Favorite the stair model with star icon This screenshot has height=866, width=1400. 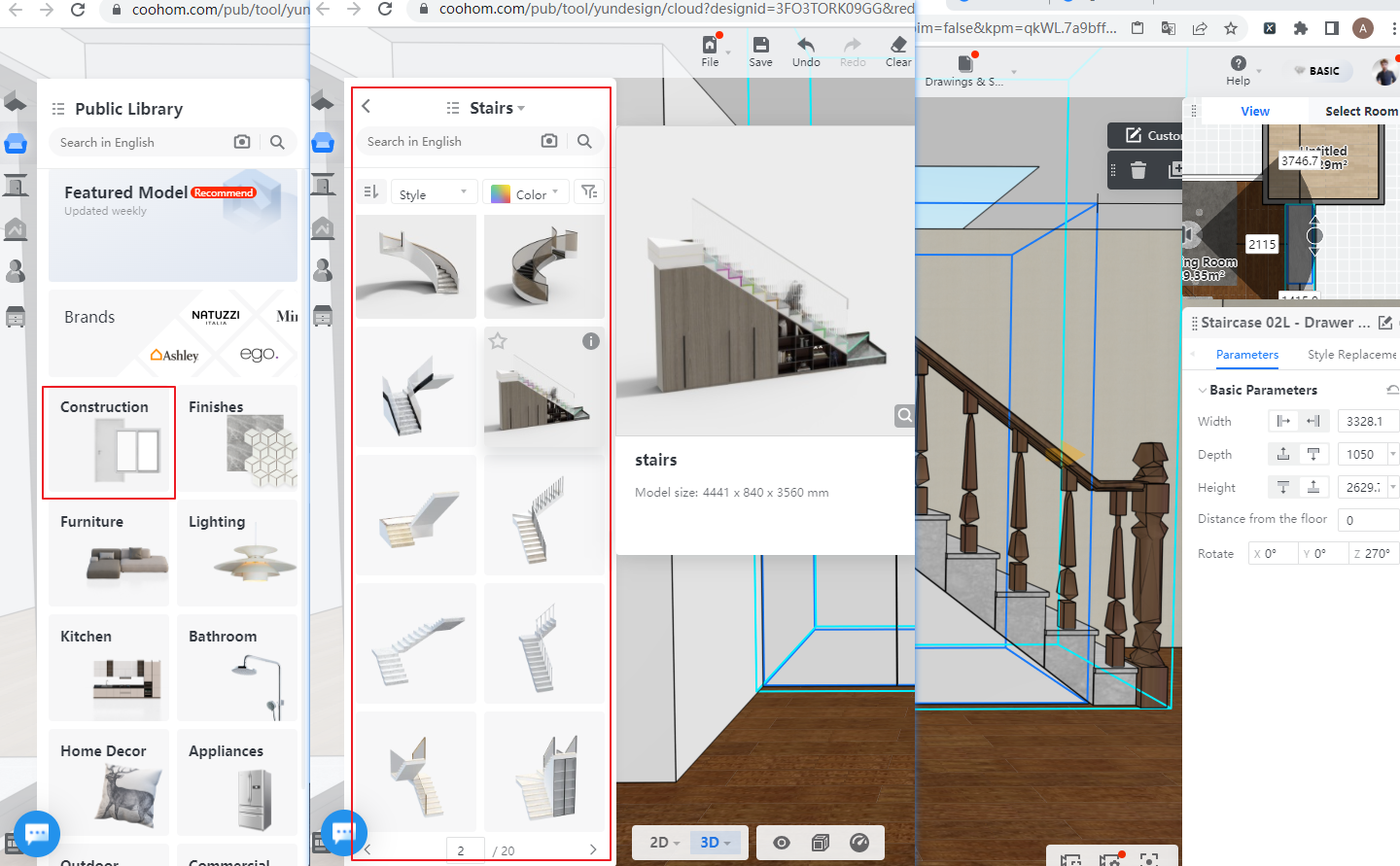click(498, 341)
